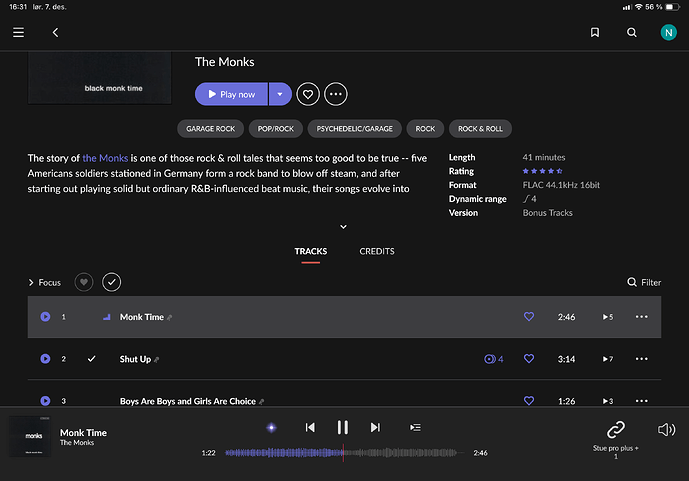Open more options for Shut Up
Screen dimensions: 689x481
tap(641, 359)
